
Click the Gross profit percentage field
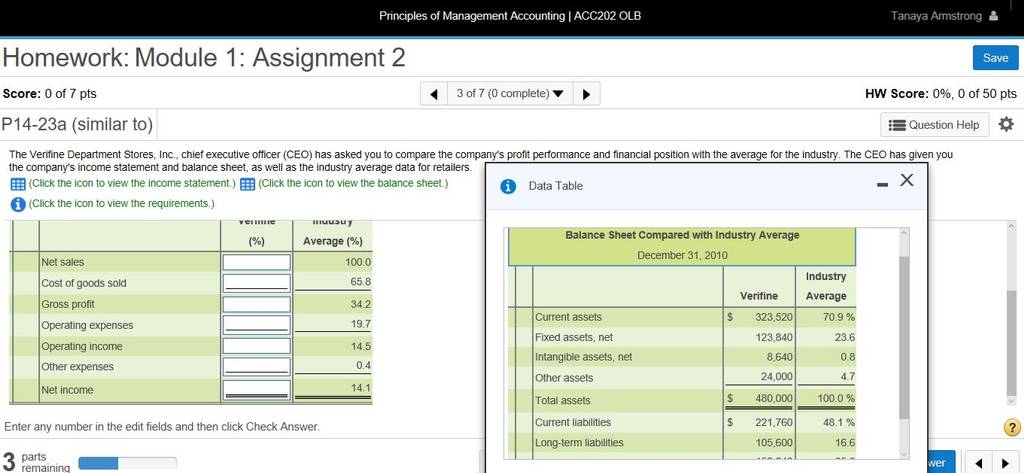click(257, 304)
